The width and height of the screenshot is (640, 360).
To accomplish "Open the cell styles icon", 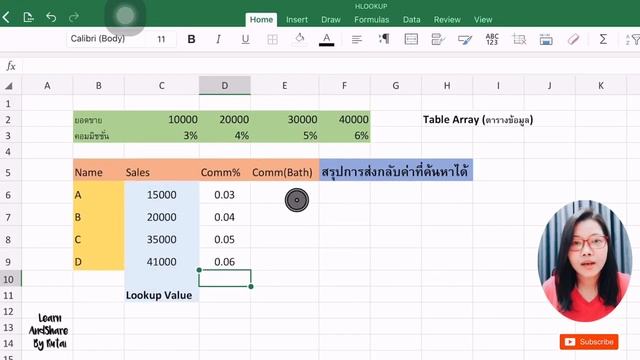I will coord(438,39).
